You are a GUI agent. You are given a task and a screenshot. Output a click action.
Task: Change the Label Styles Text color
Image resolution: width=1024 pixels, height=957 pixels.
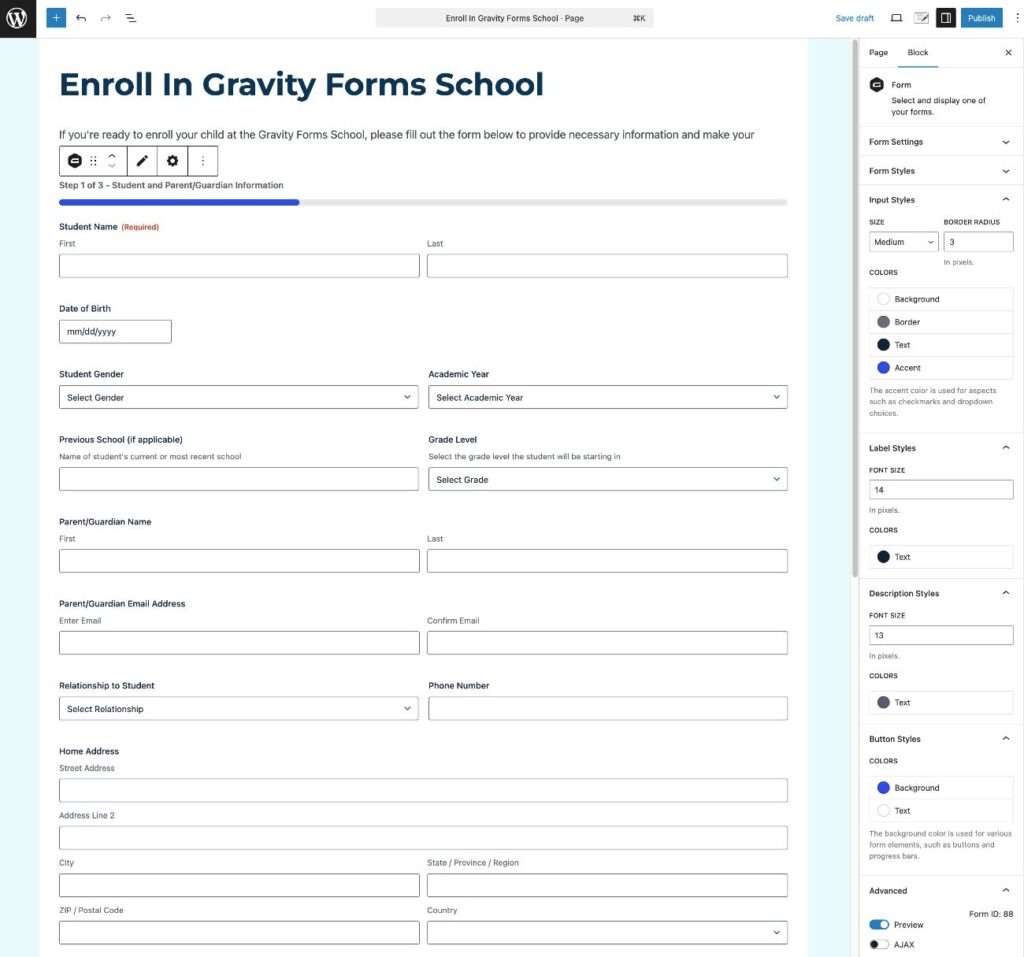click(x=941, y=557)
